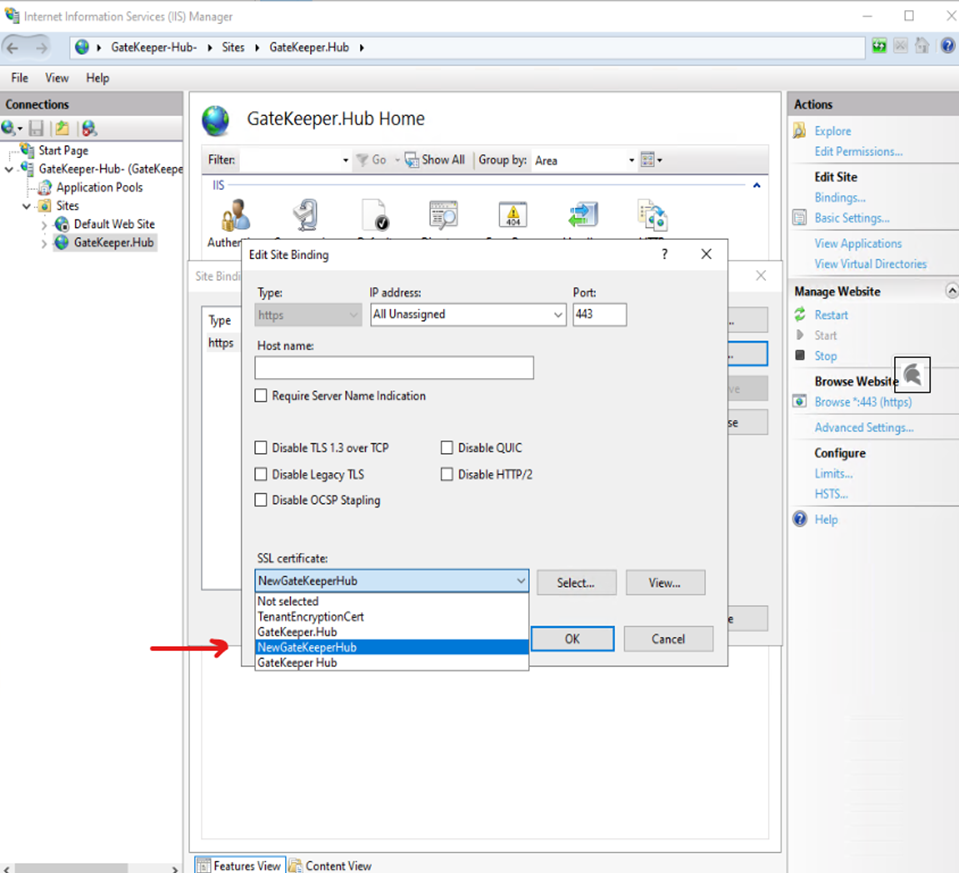The height and width of the screenshot is (873, 959).
Task: Open the Error Pages 404 icon
Action: click(513, 215)
